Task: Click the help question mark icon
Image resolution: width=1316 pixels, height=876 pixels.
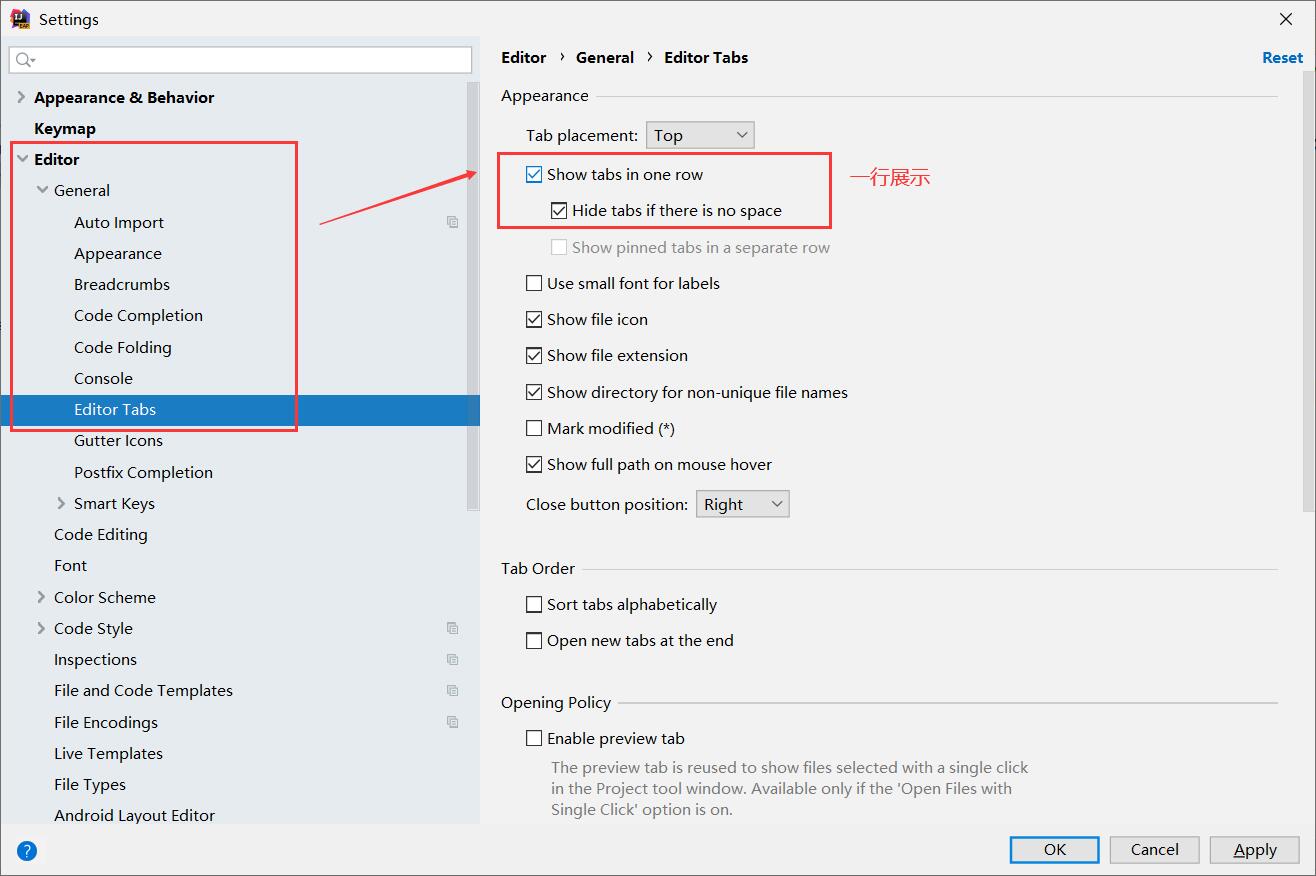Action: click(x=27, y=851)
